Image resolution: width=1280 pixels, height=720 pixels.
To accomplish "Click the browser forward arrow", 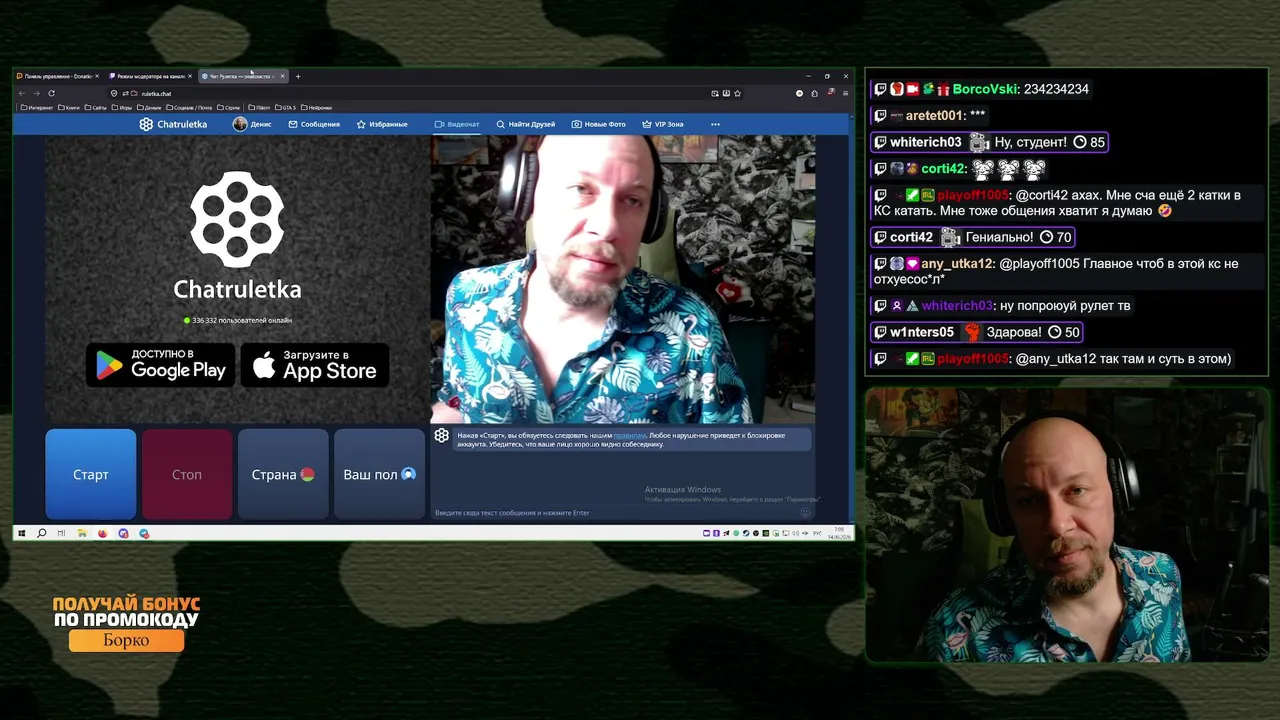I will click(37, 93).
